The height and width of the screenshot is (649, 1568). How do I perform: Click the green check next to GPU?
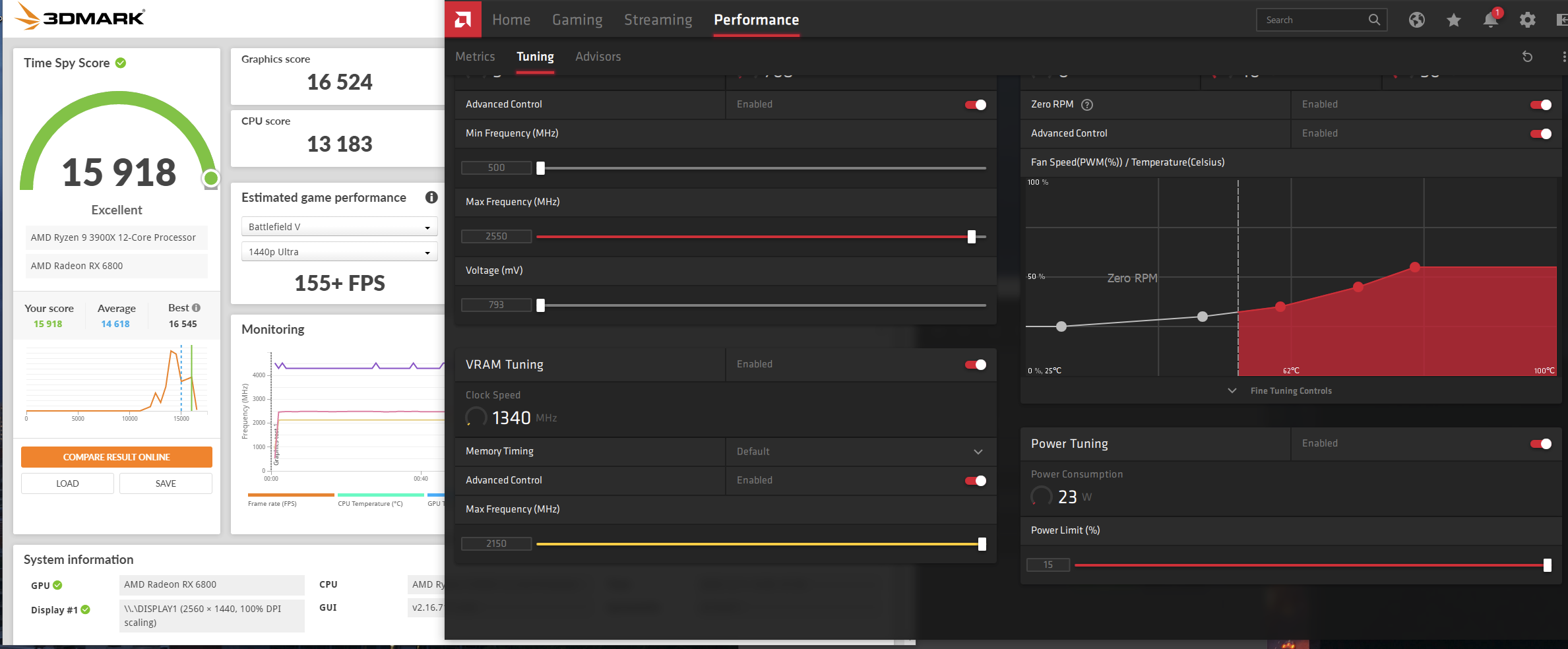57,585
